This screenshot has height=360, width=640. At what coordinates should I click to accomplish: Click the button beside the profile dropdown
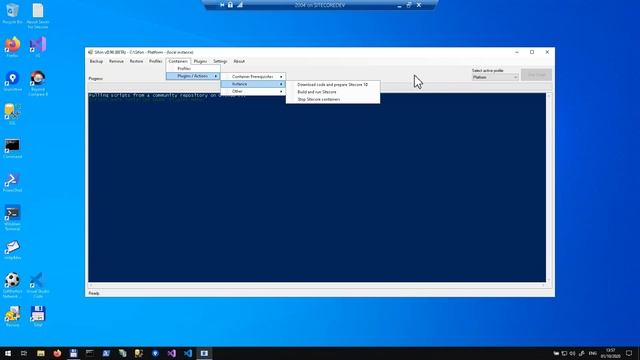pos(536,75)
